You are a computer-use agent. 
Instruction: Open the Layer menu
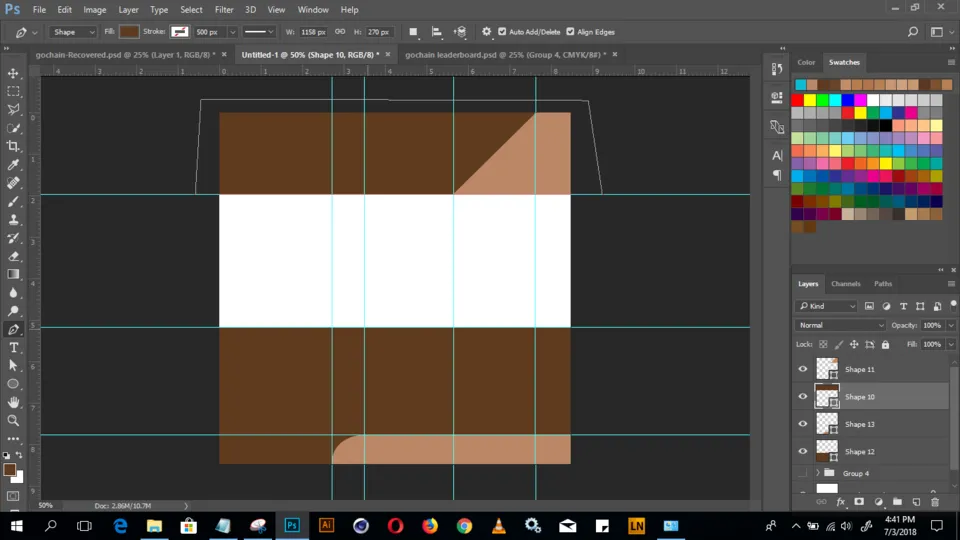point(128,10)
